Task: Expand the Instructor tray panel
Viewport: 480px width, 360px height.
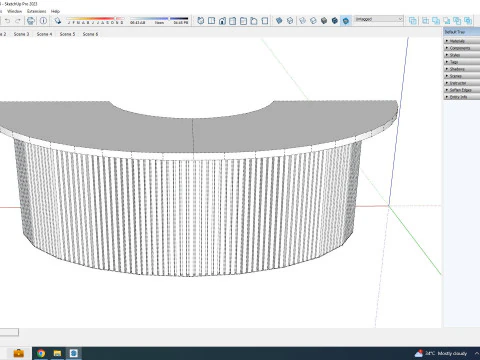Action: [x=462, y=83]
